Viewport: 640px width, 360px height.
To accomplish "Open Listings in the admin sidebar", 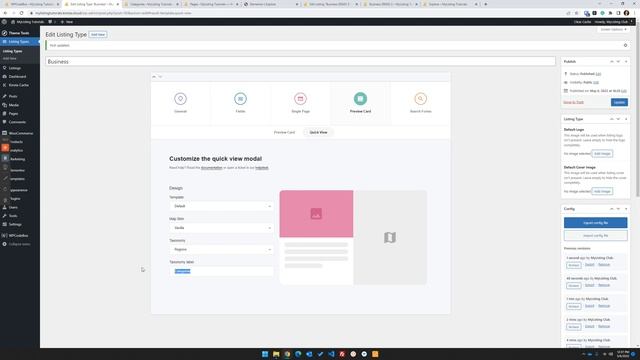I will (15, 68).
